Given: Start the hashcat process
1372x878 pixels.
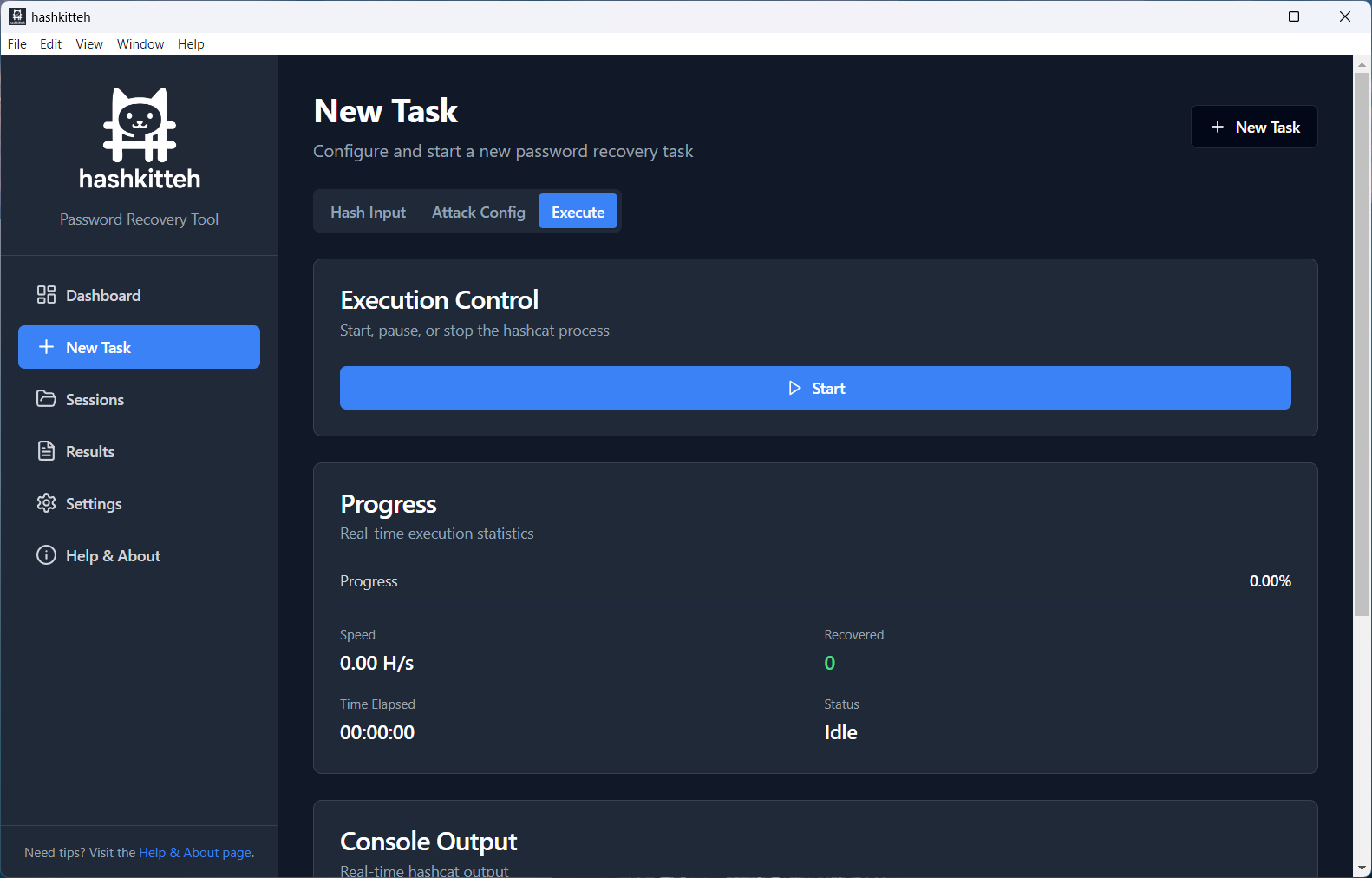Looking at the screenshot, I should click(815, 388).
